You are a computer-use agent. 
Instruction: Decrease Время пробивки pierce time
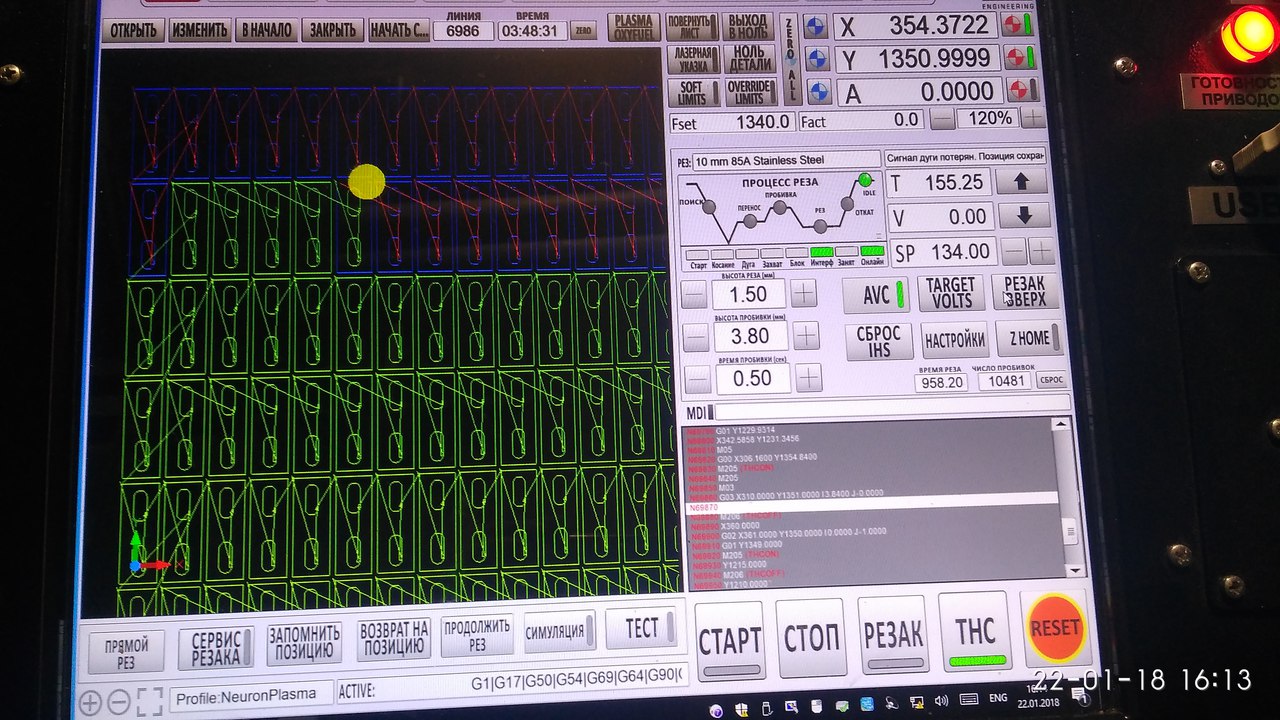[698, 379]
